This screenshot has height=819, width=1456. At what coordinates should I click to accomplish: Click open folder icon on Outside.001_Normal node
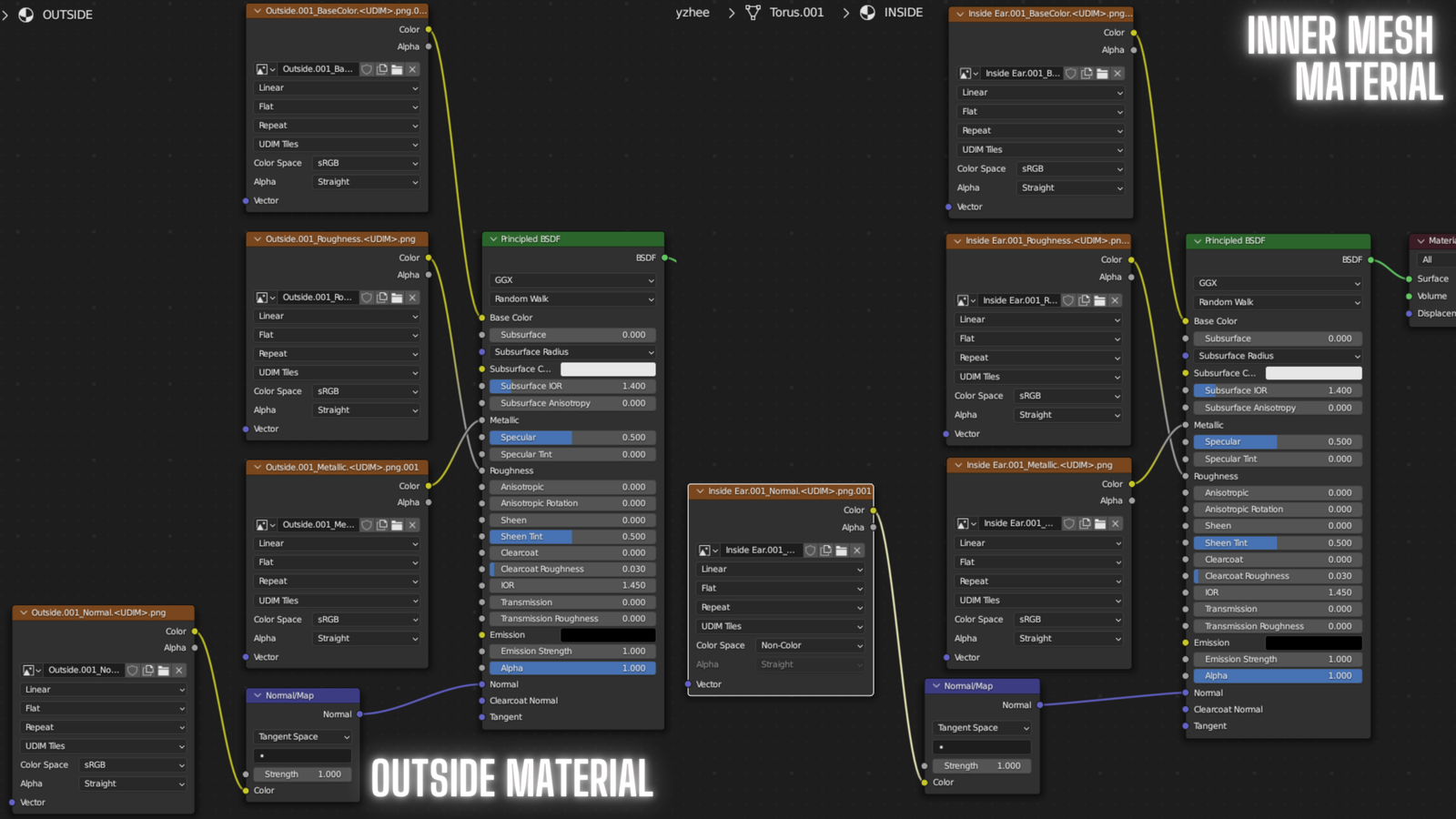click(164, 671)
